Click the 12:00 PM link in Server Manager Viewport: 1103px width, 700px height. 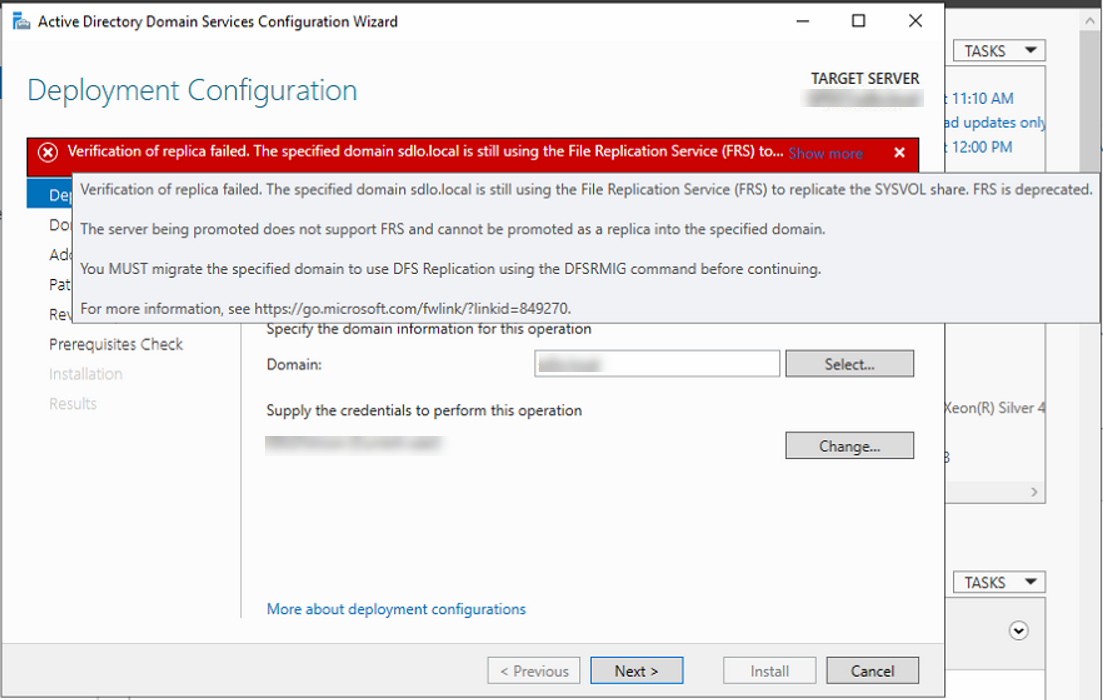pyautogui.click(x=982, y=147)
